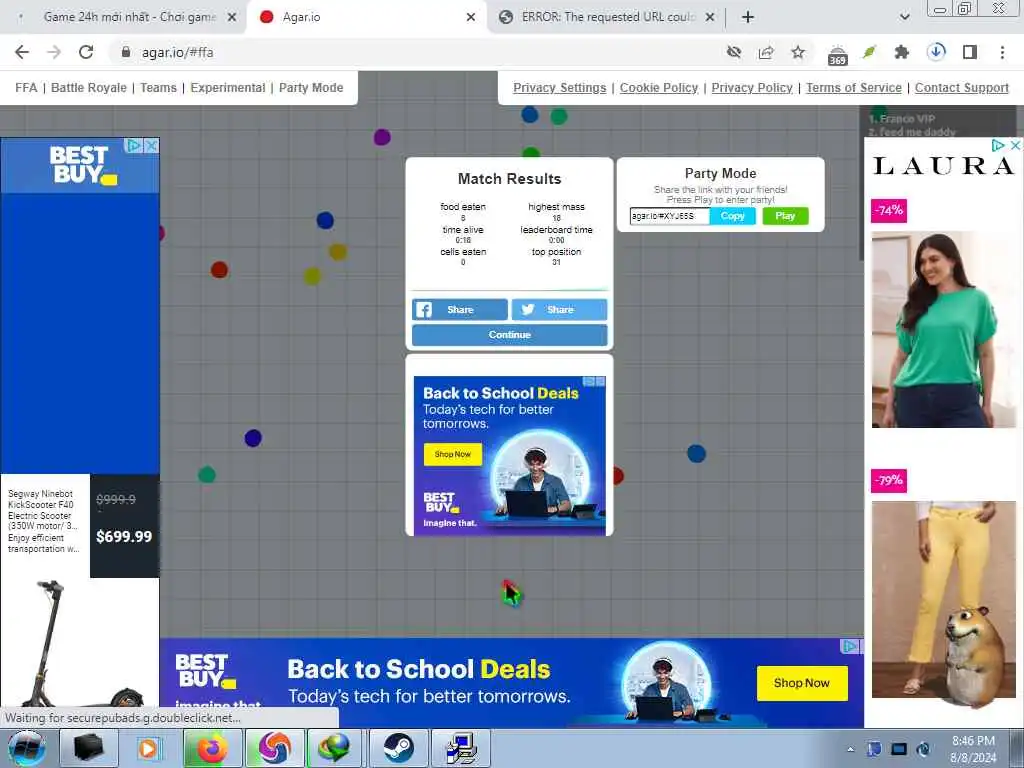Open Privacy Settings link

tap(560, 88)
